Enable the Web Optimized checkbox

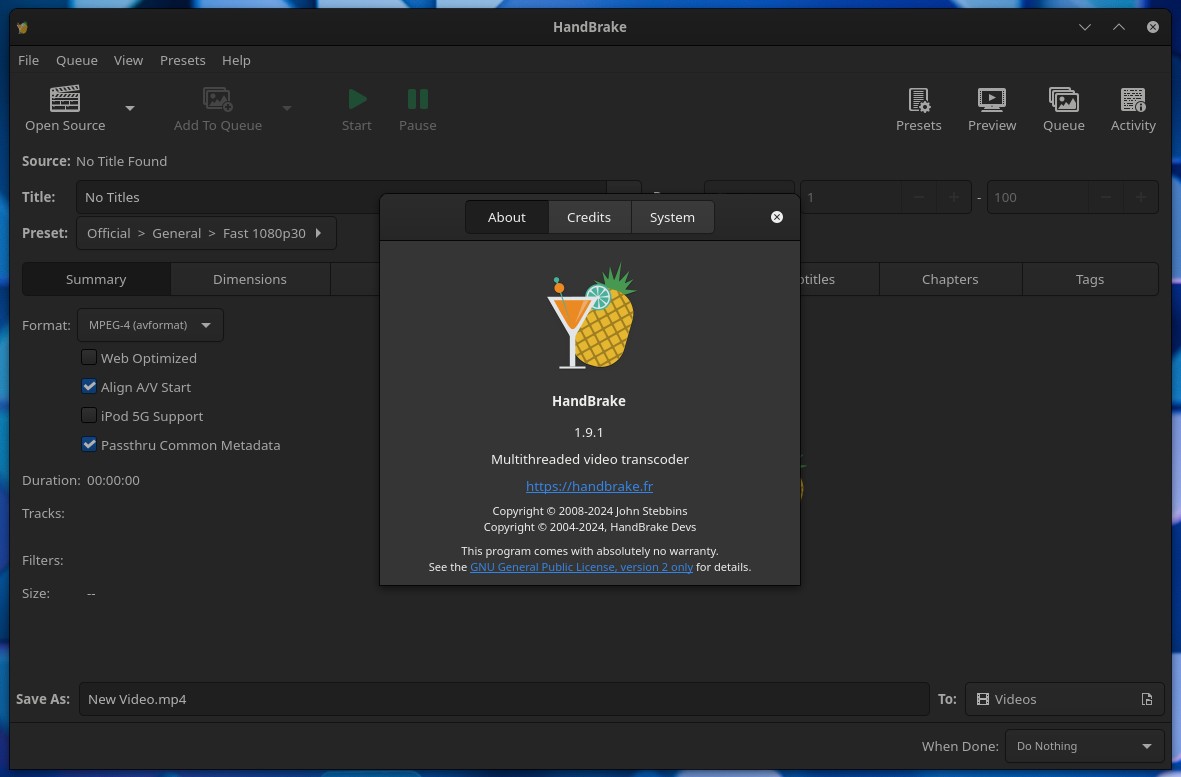click(x=89, y=358)
